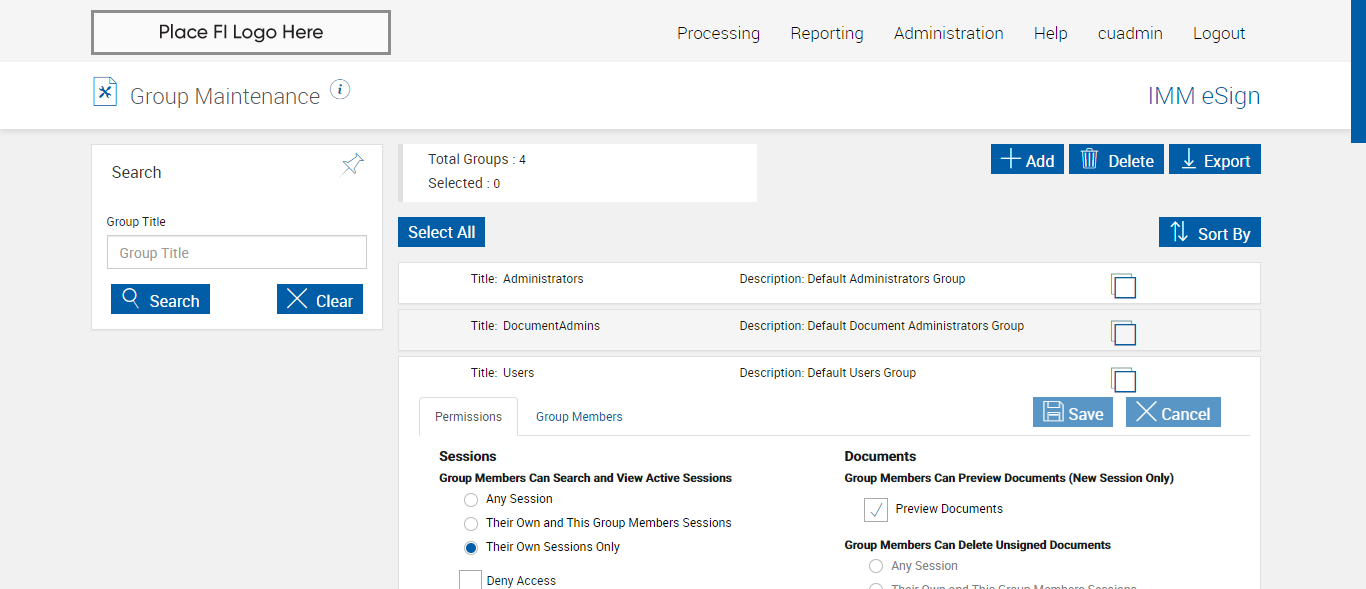The width and height of the screenshot is (1366, 589).
Task: Switch to the Group Members tab
Action: pyautogui.click(x=579, y=417)
